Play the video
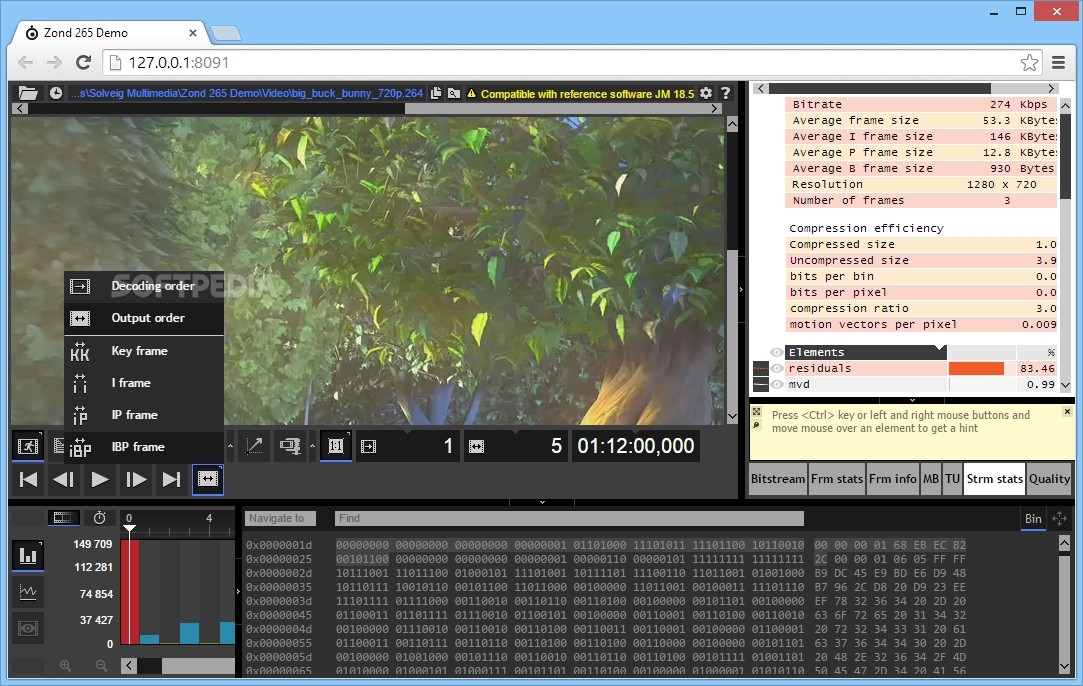 point(99,479)
